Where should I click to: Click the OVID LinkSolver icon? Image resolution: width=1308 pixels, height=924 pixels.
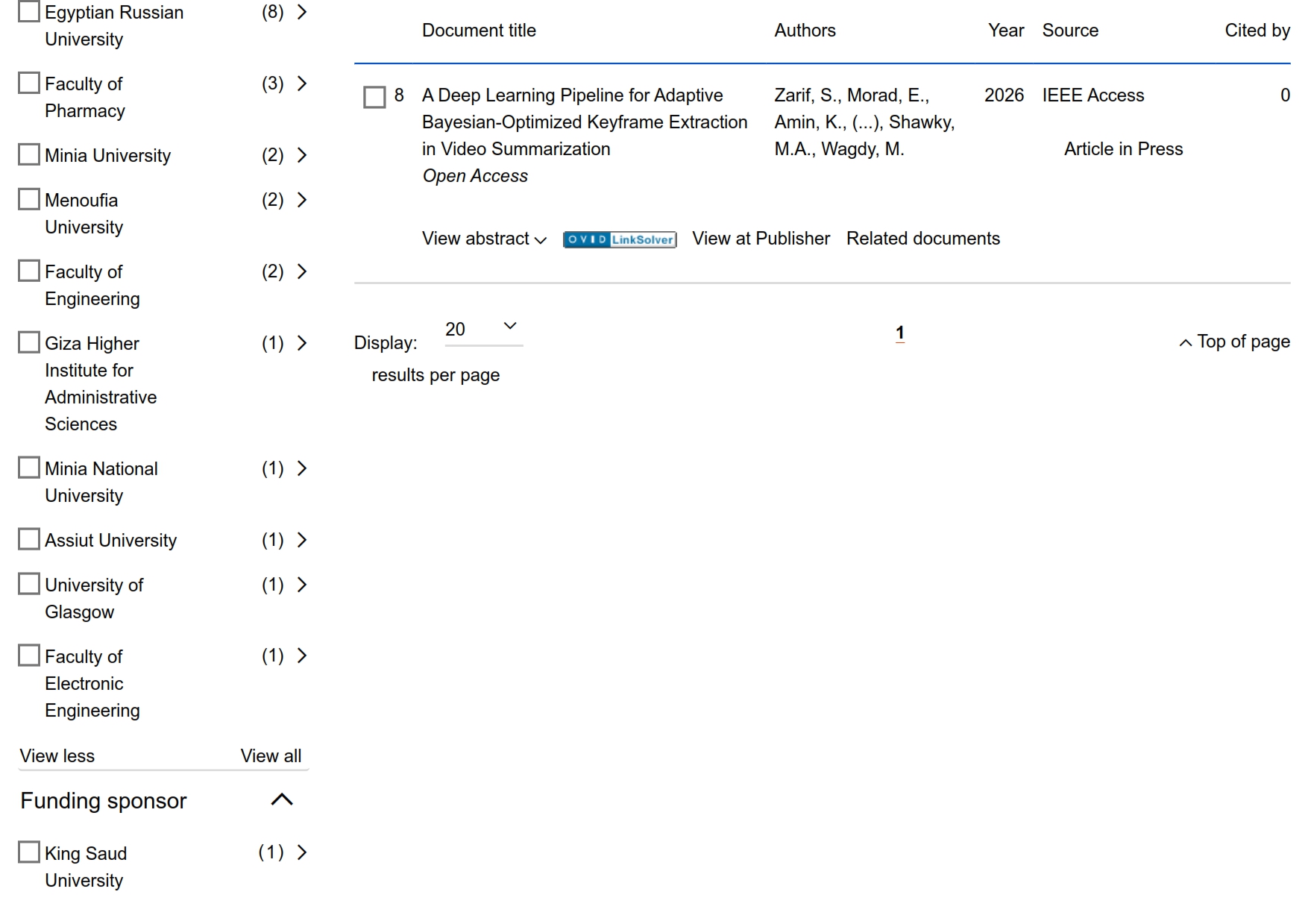620,239
